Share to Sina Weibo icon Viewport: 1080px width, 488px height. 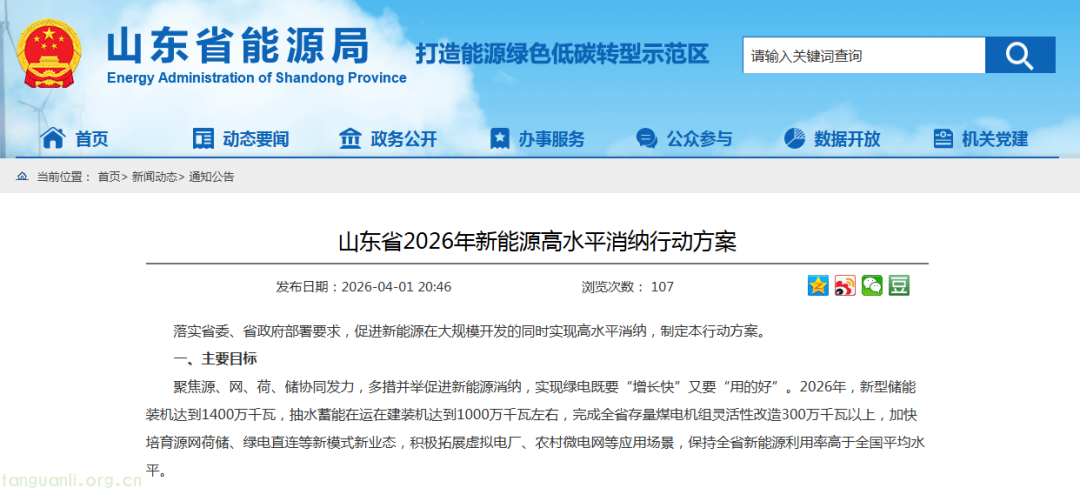845,286
